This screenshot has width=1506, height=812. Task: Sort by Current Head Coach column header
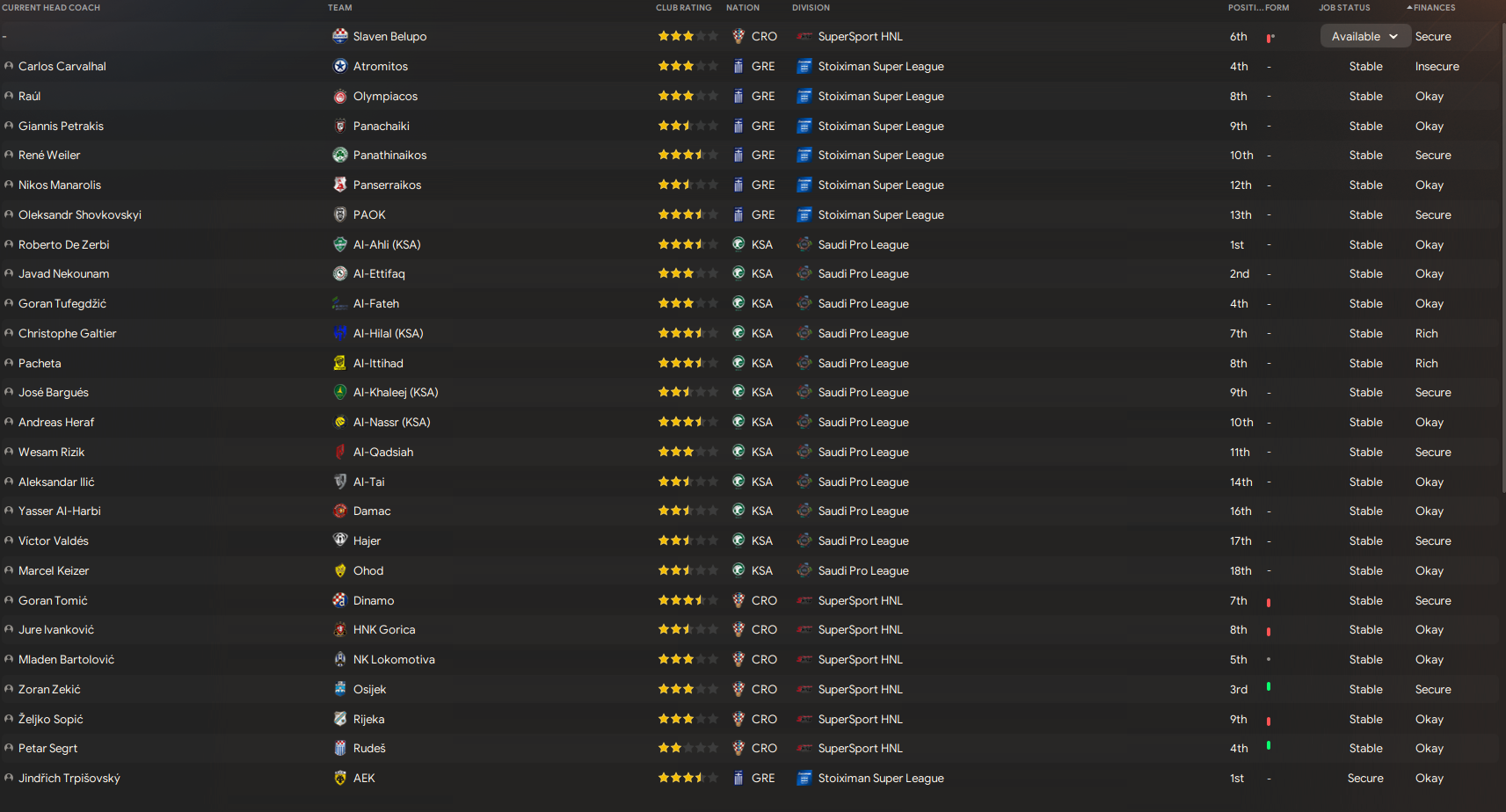[x=51, y=8]
